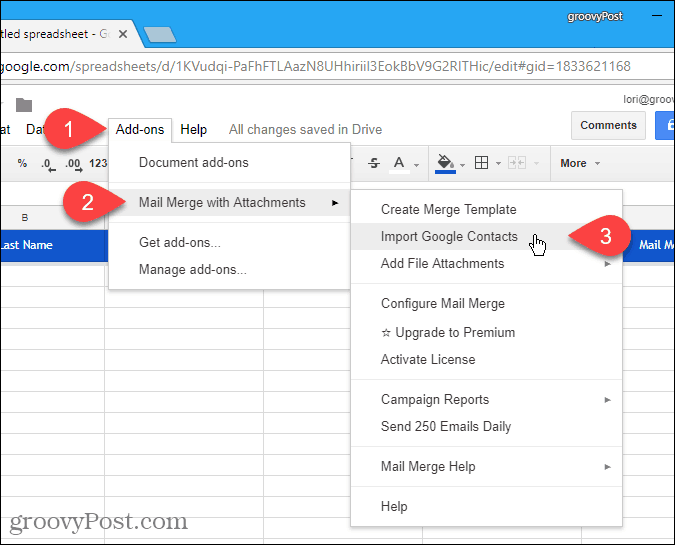Choose Manage add-ons...

pos(229,269)
